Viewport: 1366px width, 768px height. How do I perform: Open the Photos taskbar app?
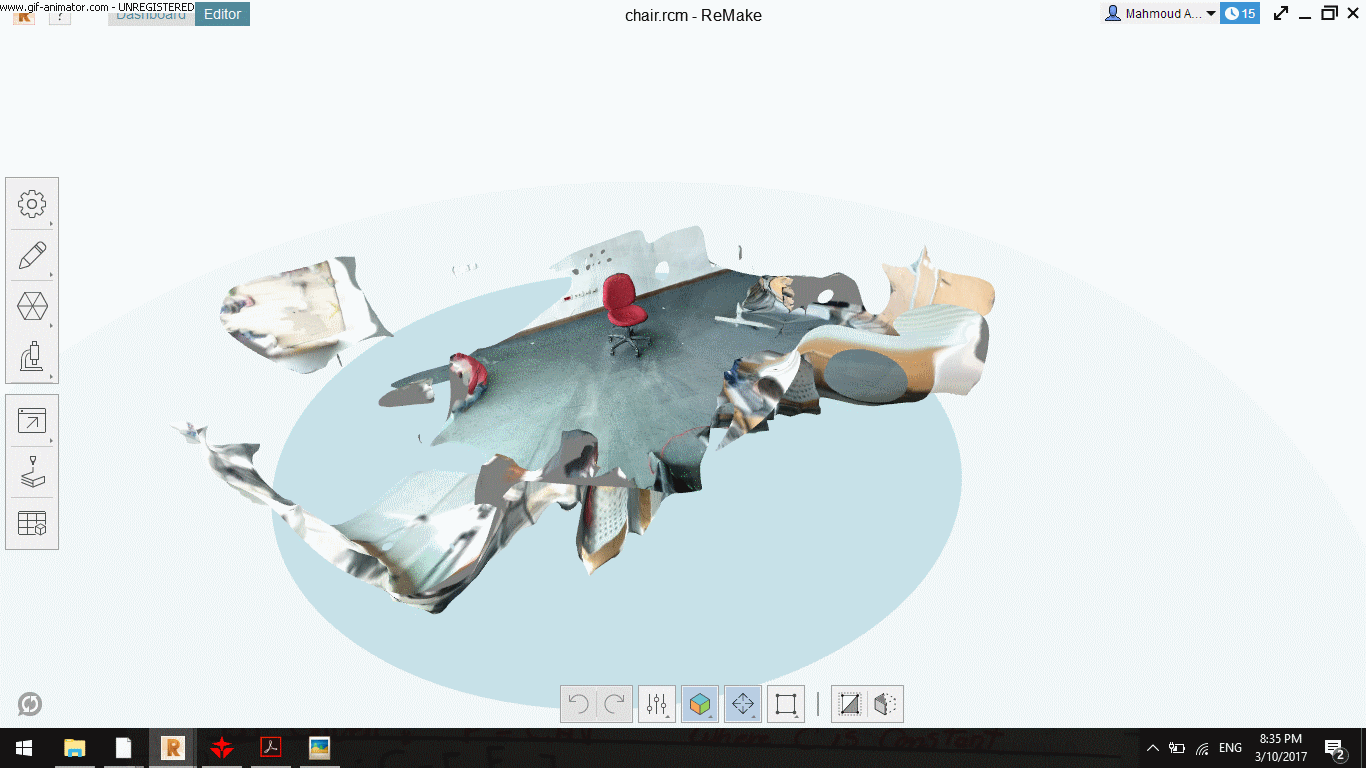tap(320, 748)
